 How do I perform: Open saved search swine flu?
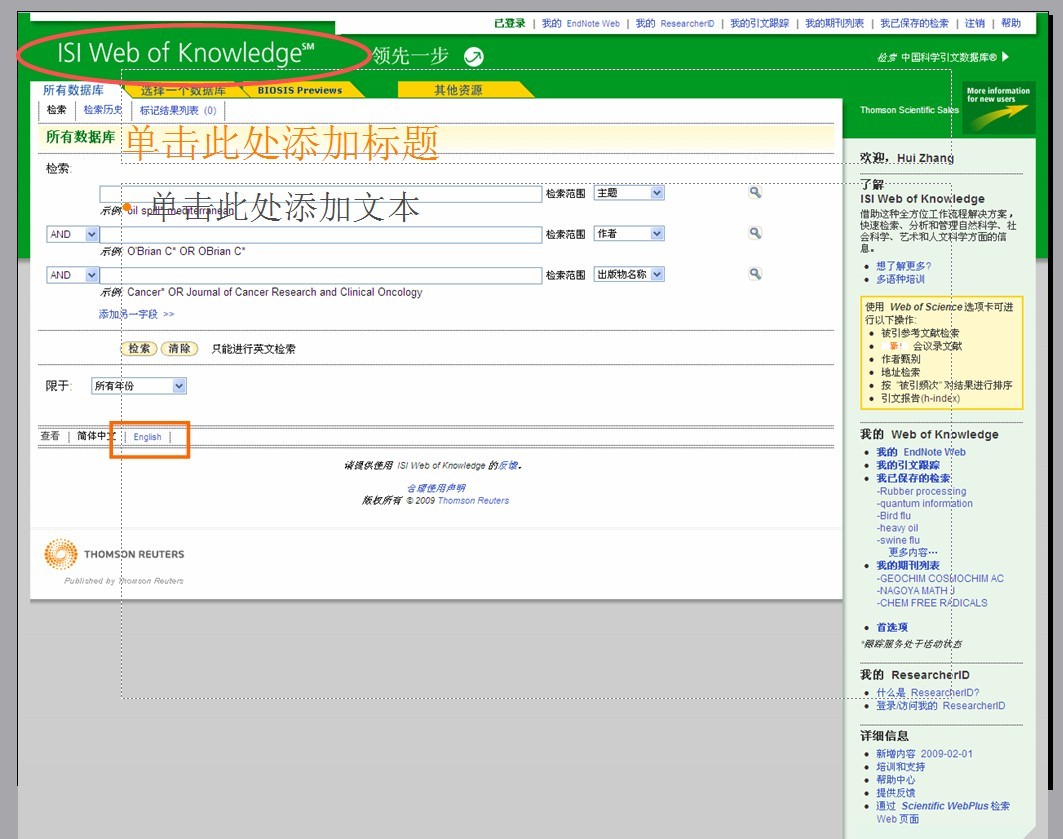tap(898, 540)
